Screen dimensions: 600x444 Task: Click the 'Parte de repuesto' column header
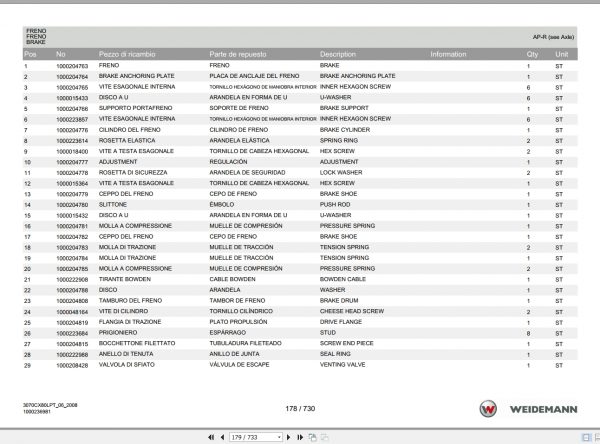238,54
